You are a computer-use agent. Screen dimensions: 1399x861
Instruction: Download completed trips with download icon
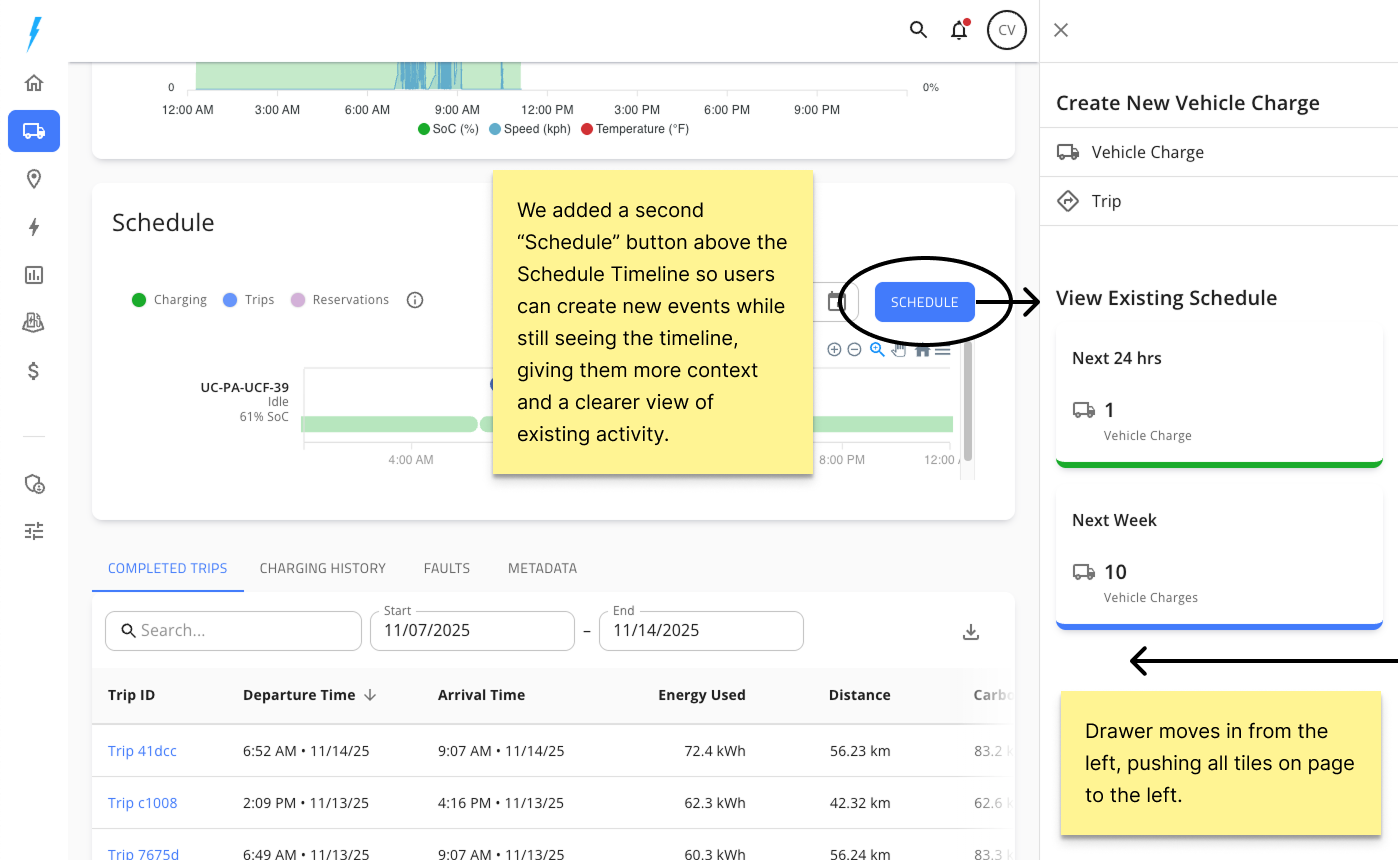[970, 631]
